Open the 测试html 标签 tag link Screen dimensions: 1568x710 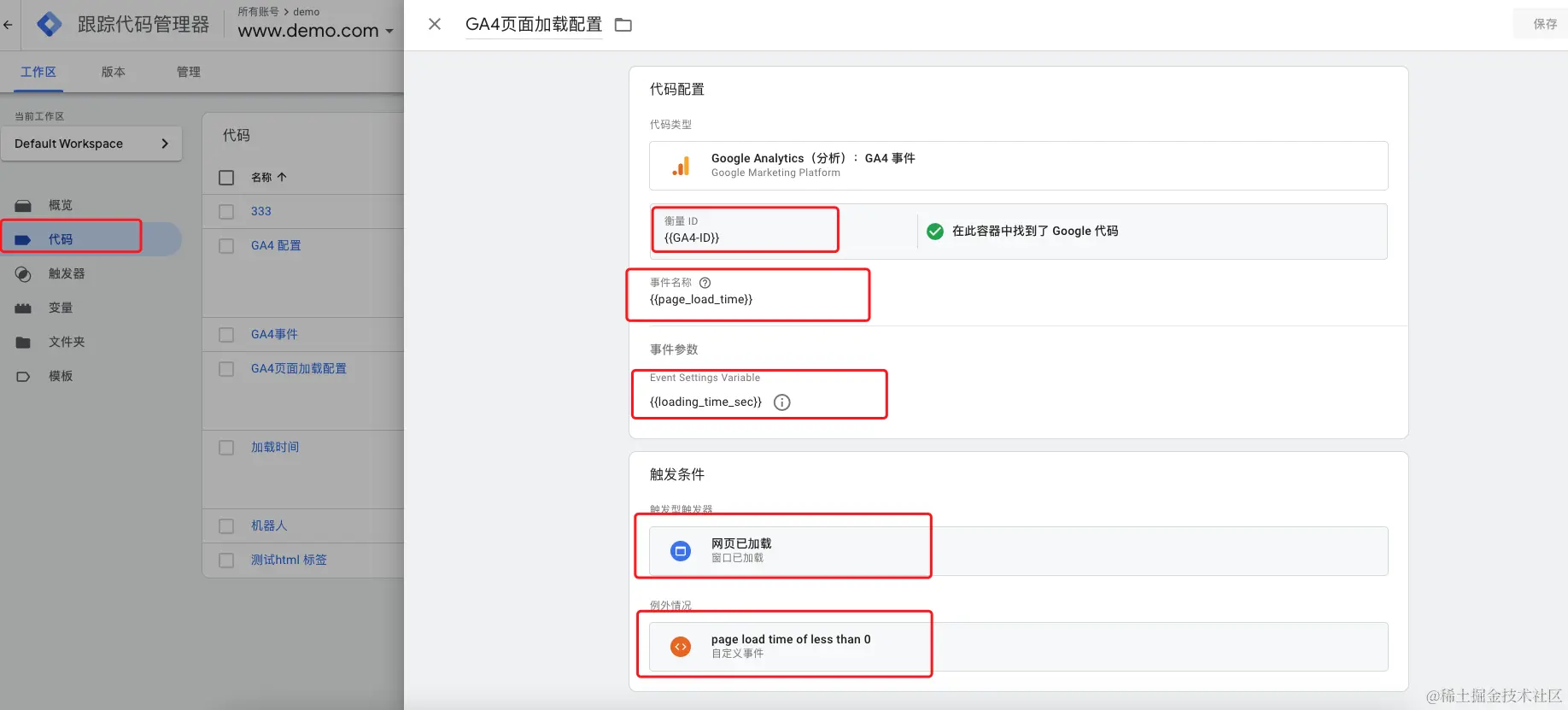point(289,560)
